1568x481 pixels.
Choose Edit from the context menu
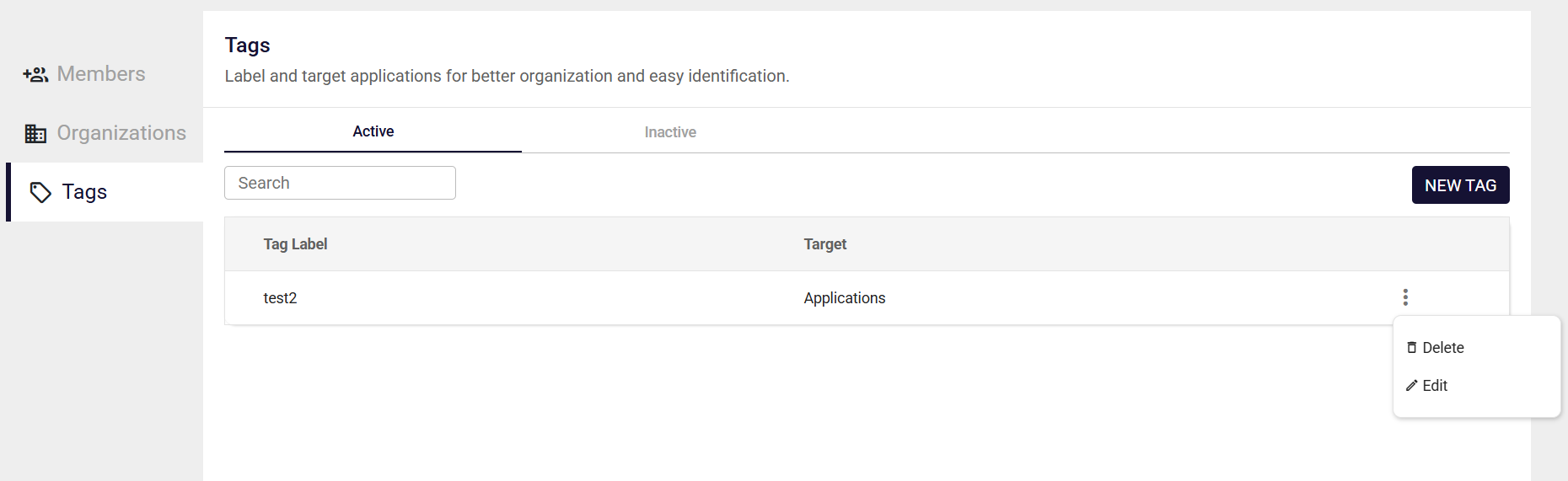point(1435,386)
